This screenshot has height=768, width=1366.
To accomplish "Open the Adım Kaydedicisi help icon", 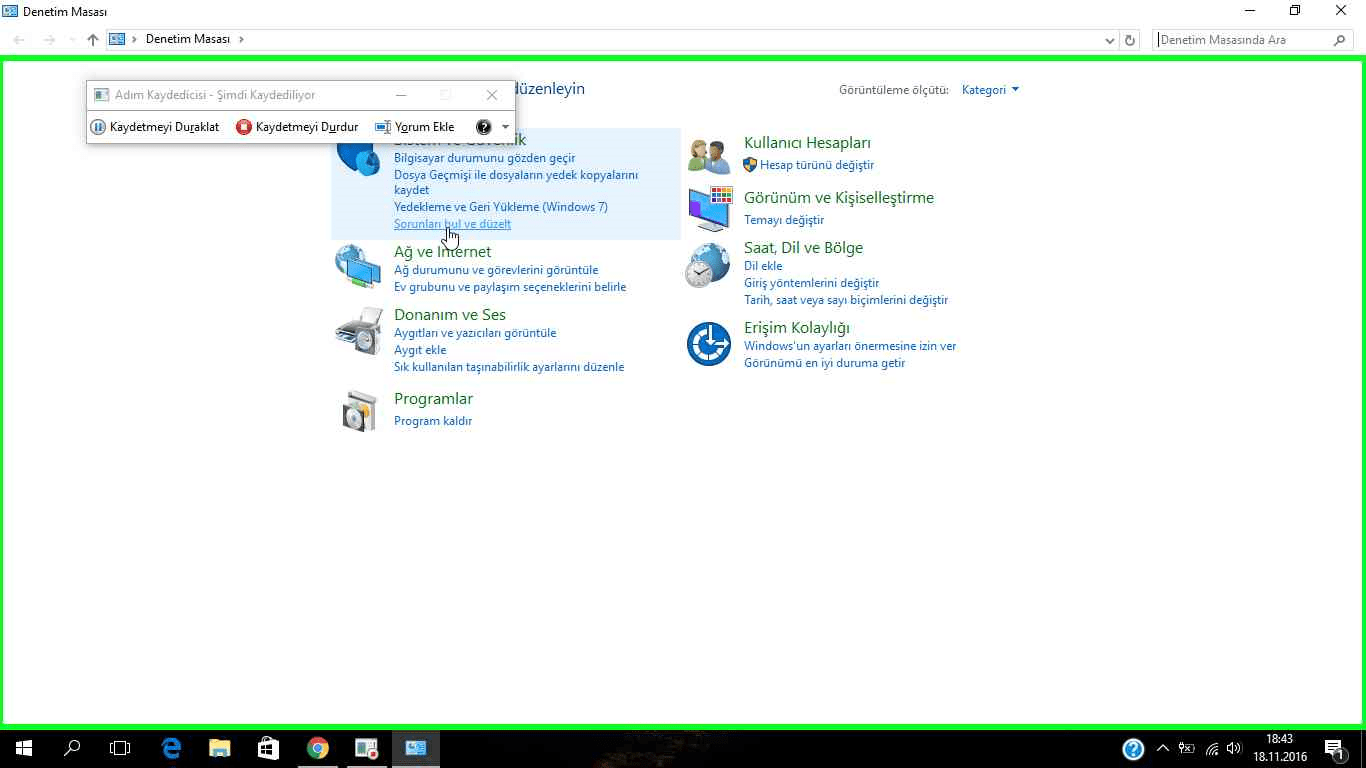I will pos(484,127).
